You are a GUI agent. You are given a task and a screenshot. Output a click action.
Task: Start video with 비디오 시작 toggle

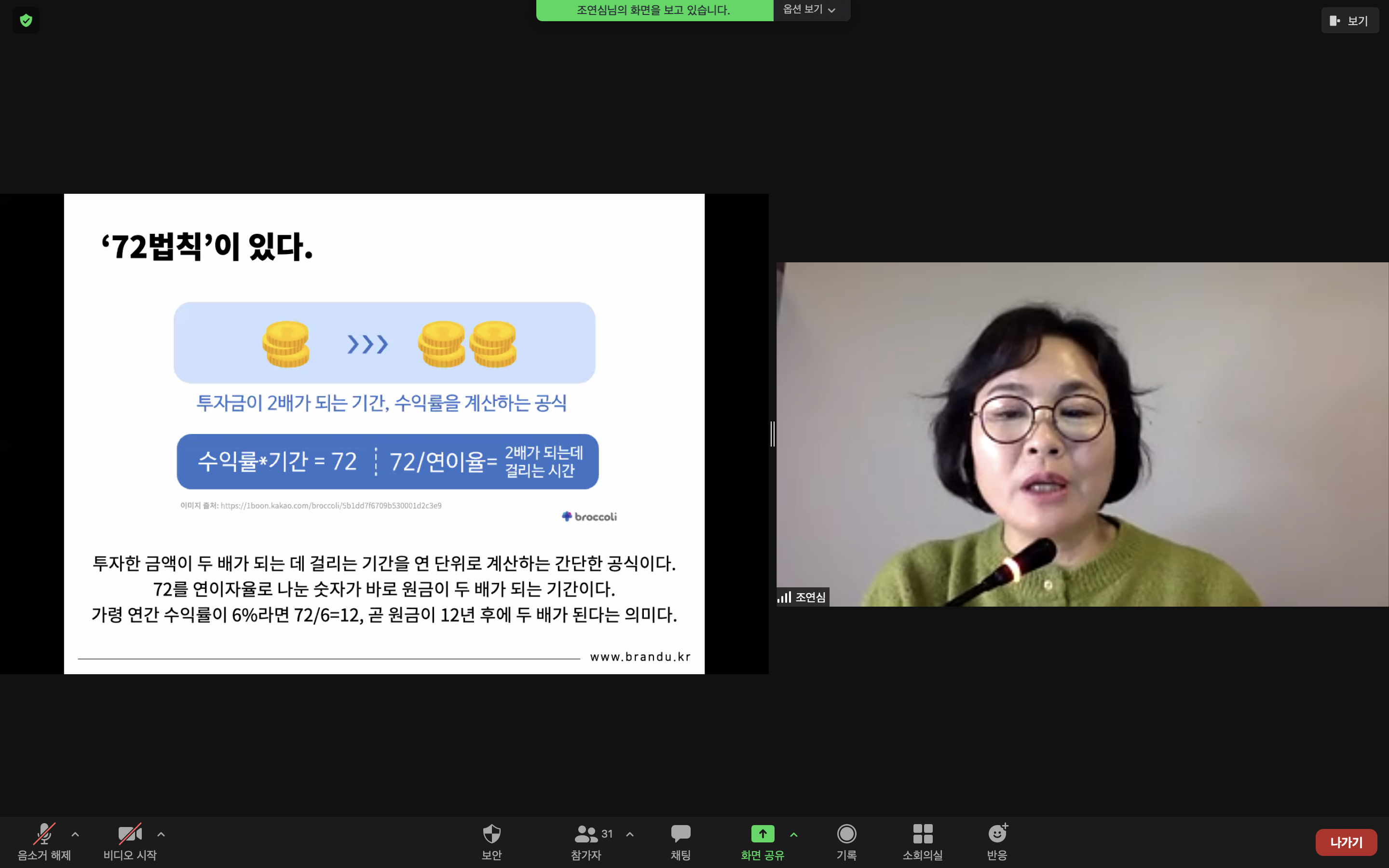tap(130, 834)
